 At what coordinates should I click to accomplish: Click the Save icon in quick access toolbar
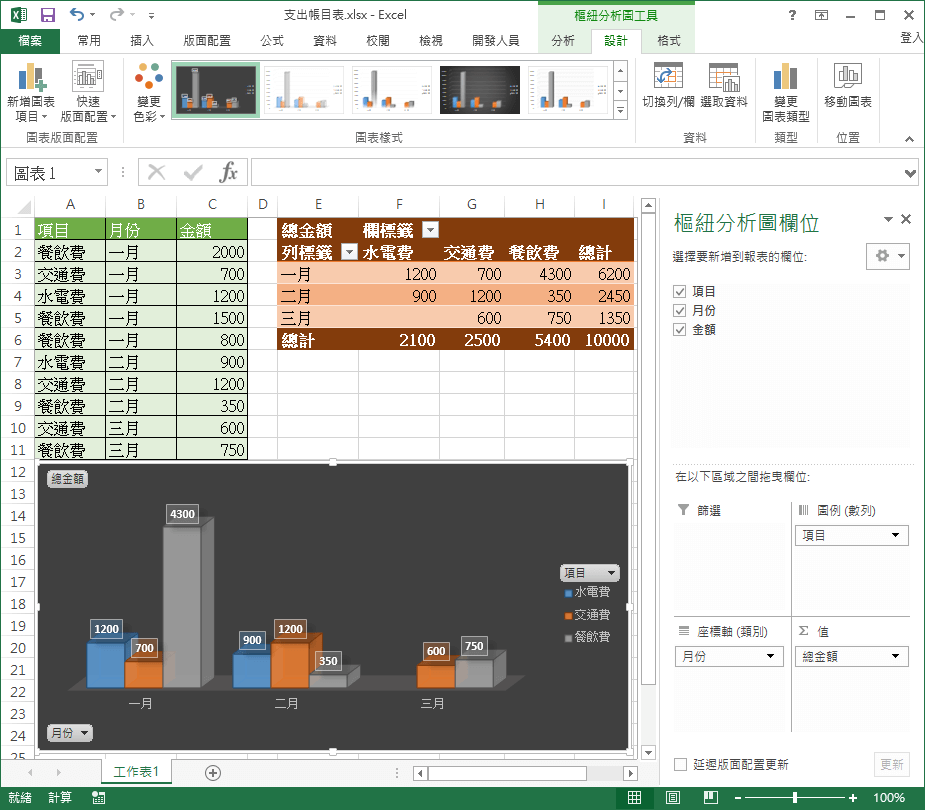[x=47, y=15]
